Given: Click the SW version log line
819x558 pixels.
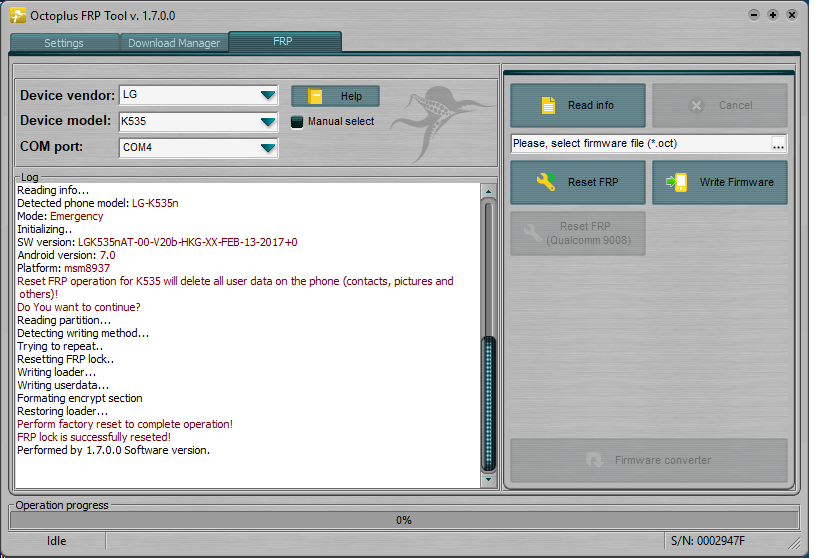Looking at the screenshot, I should click(x=157, y=242).
